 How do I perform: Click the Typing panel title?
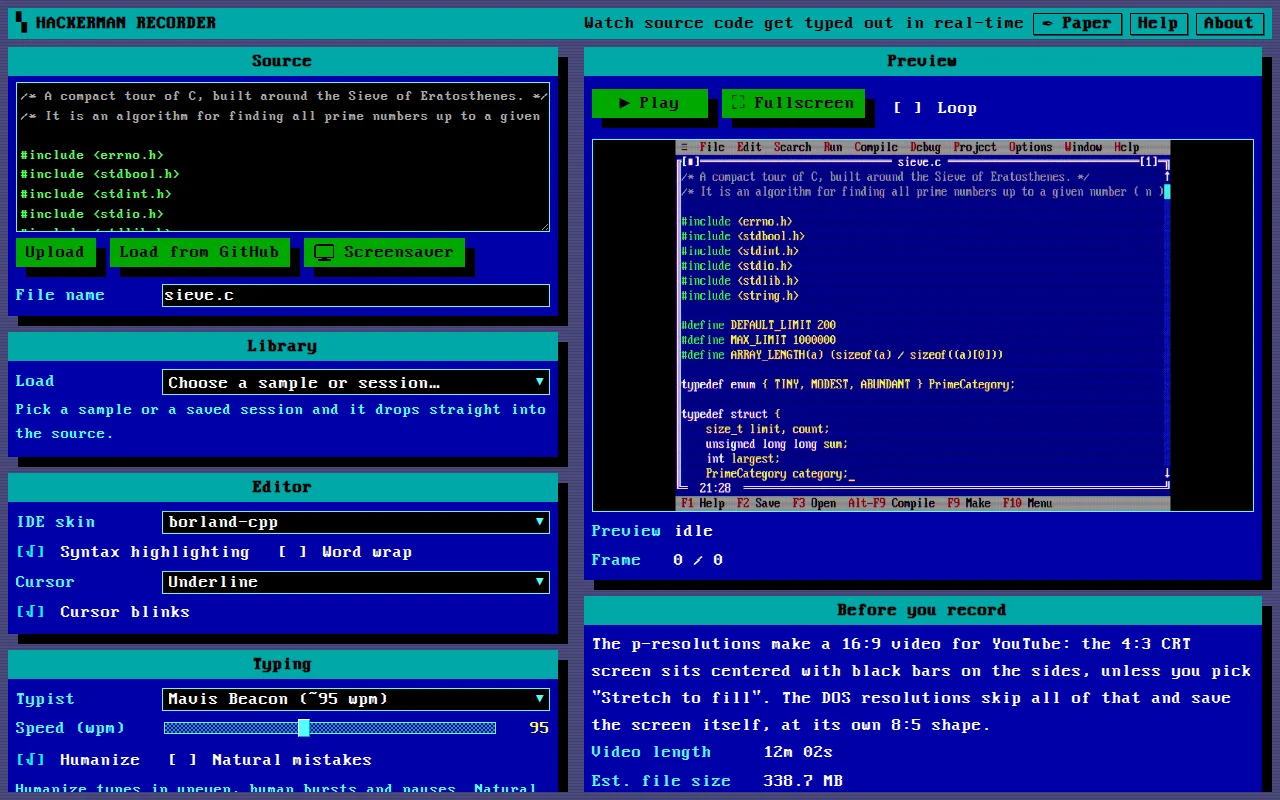[283, 664]
